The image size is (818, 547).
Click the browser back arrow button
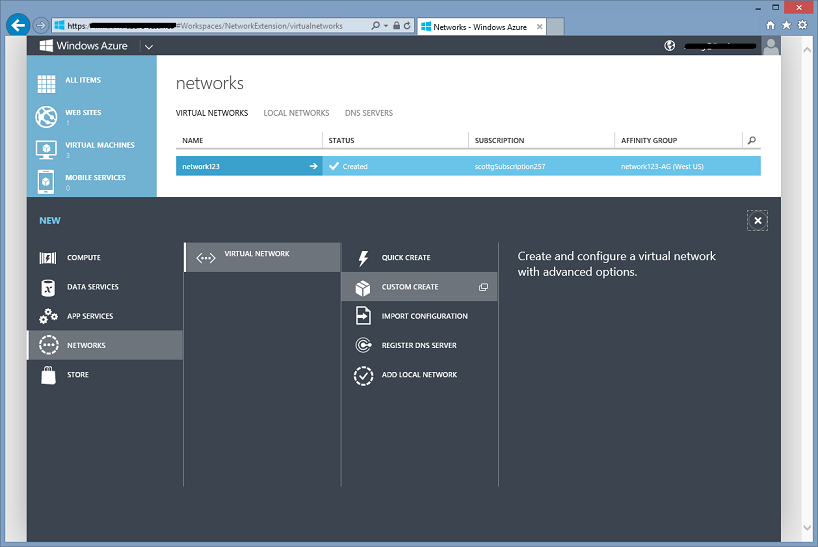click(x=18, y=25)
